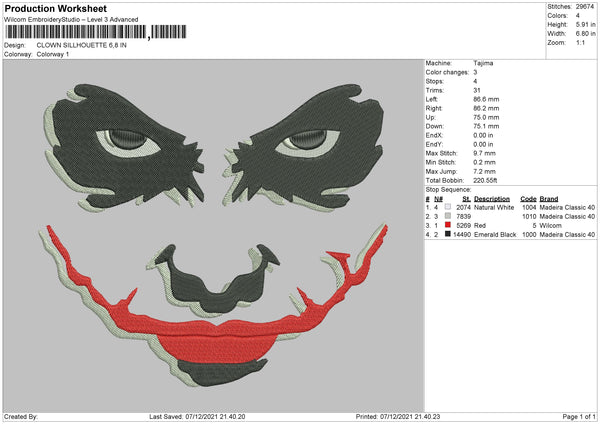Select the Natural White description cell
This screenshot has width=600, height=424.
click(494, 207)
